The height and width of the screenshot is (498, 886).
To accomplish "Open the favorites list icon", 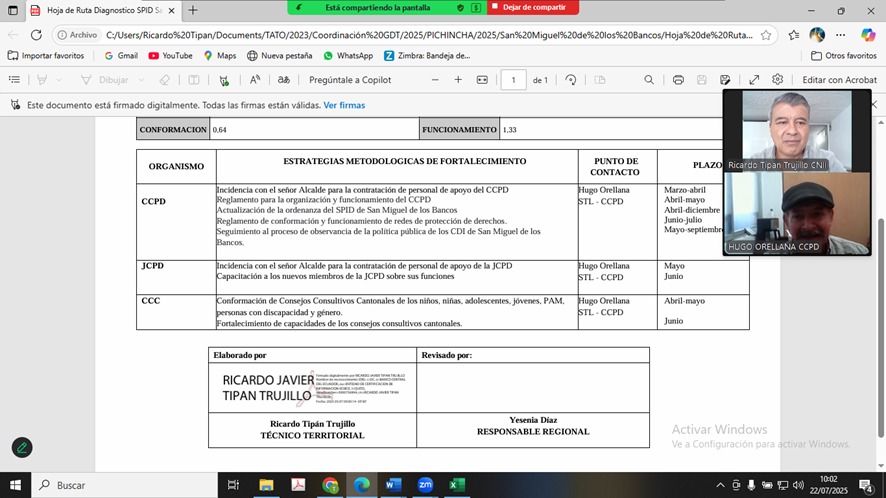I will (794, 35).
